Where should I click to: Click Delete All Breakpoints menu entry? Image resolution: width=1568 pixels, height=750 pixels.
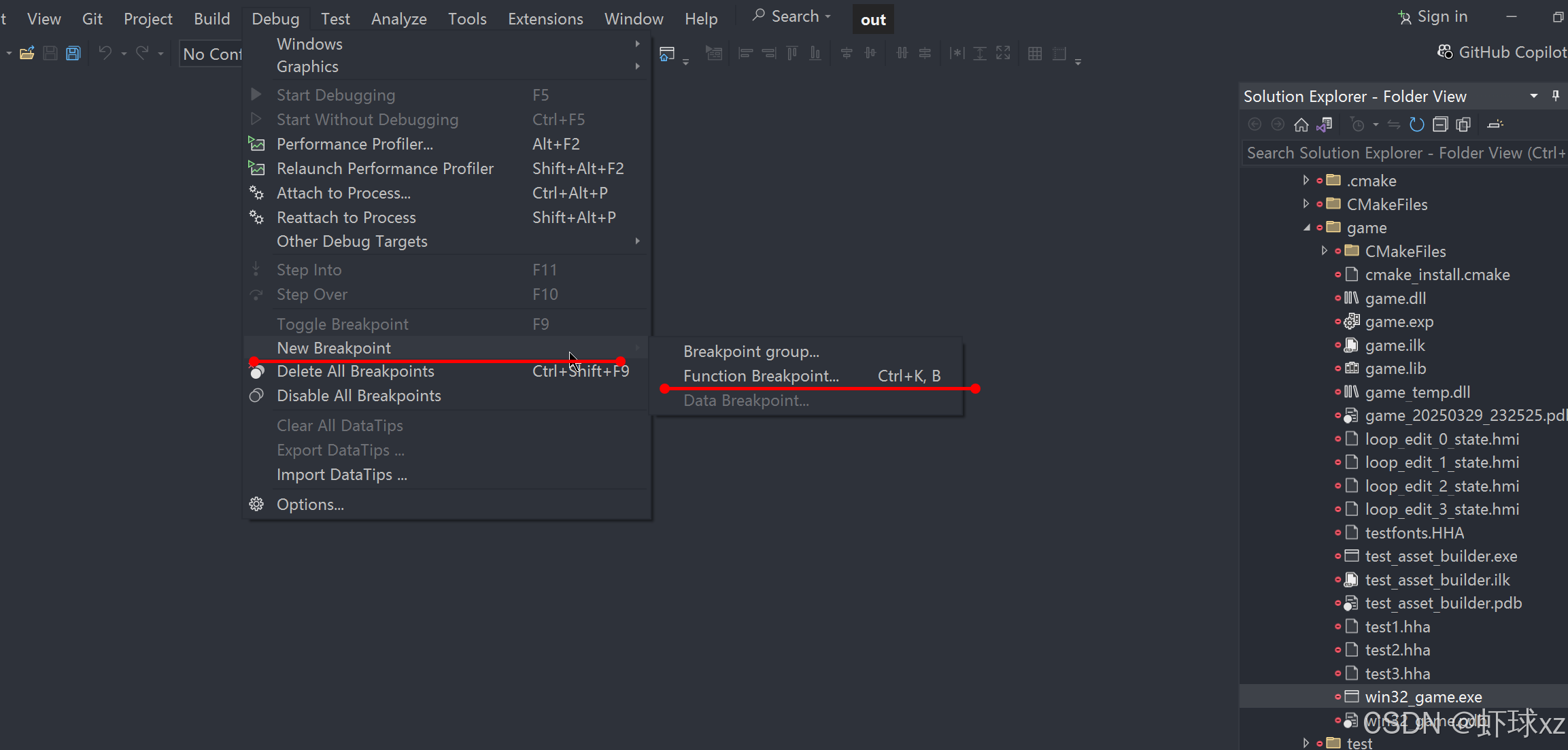click(x=355, y=371)
